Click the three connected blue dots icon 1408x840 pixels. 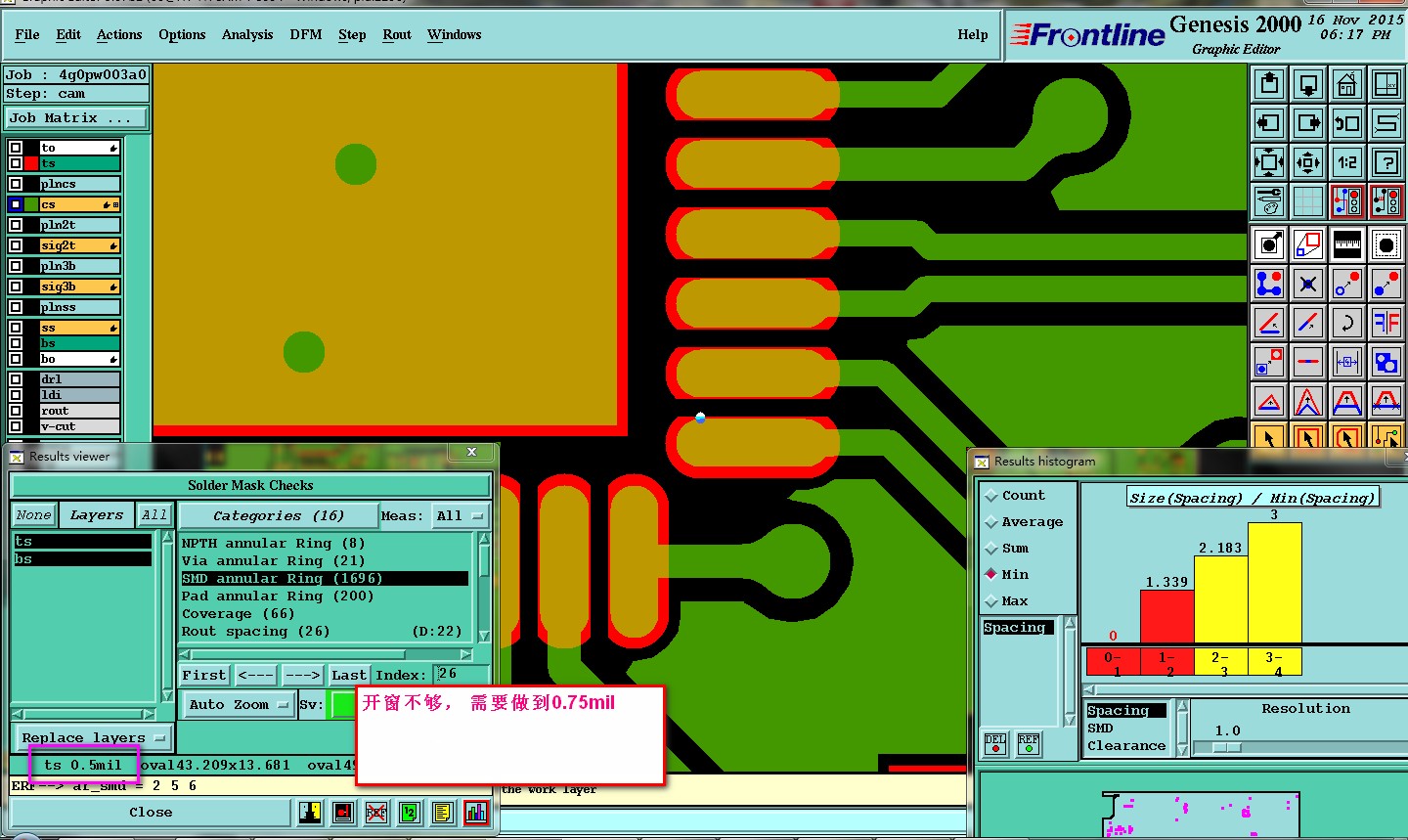(x=1269, y=284)
